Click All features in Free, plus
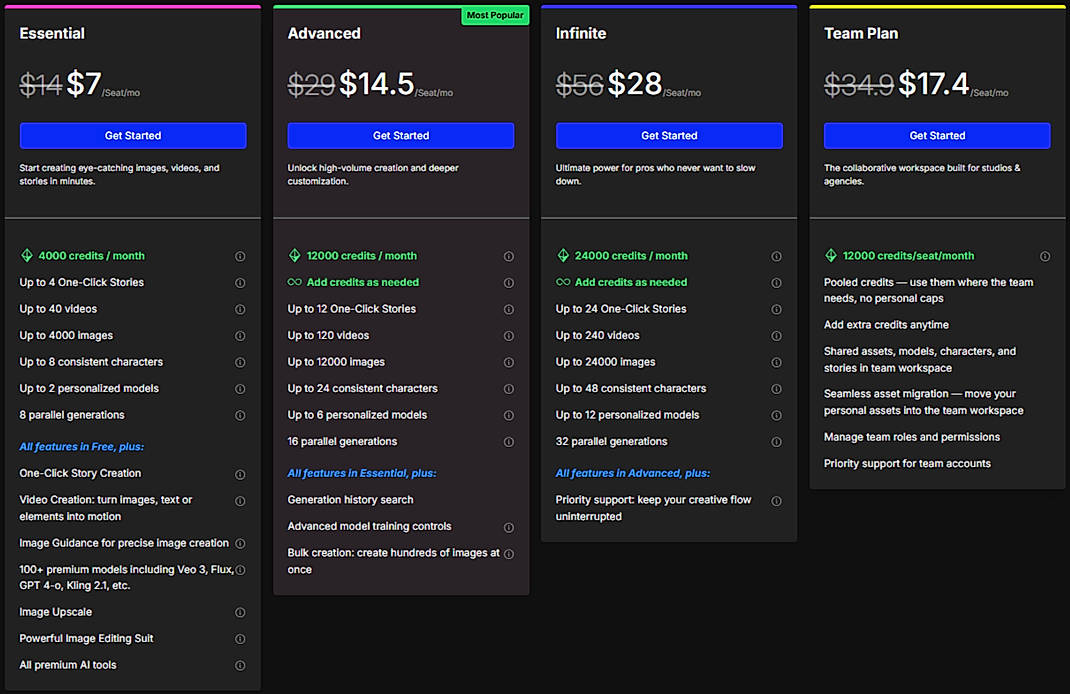 [x=82, y=447]
